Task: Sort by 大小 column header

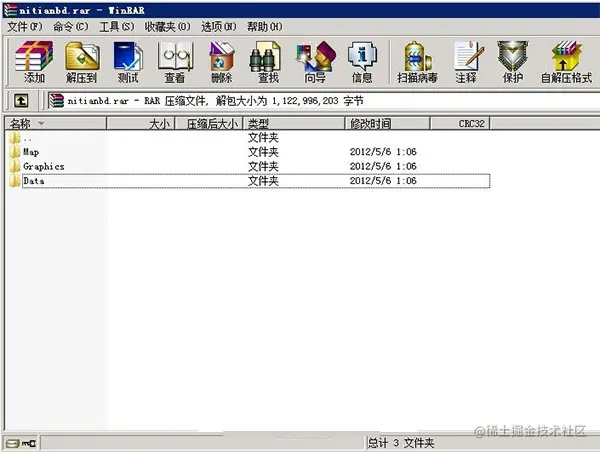Action: pyautogui.click(x=140, y=124)
